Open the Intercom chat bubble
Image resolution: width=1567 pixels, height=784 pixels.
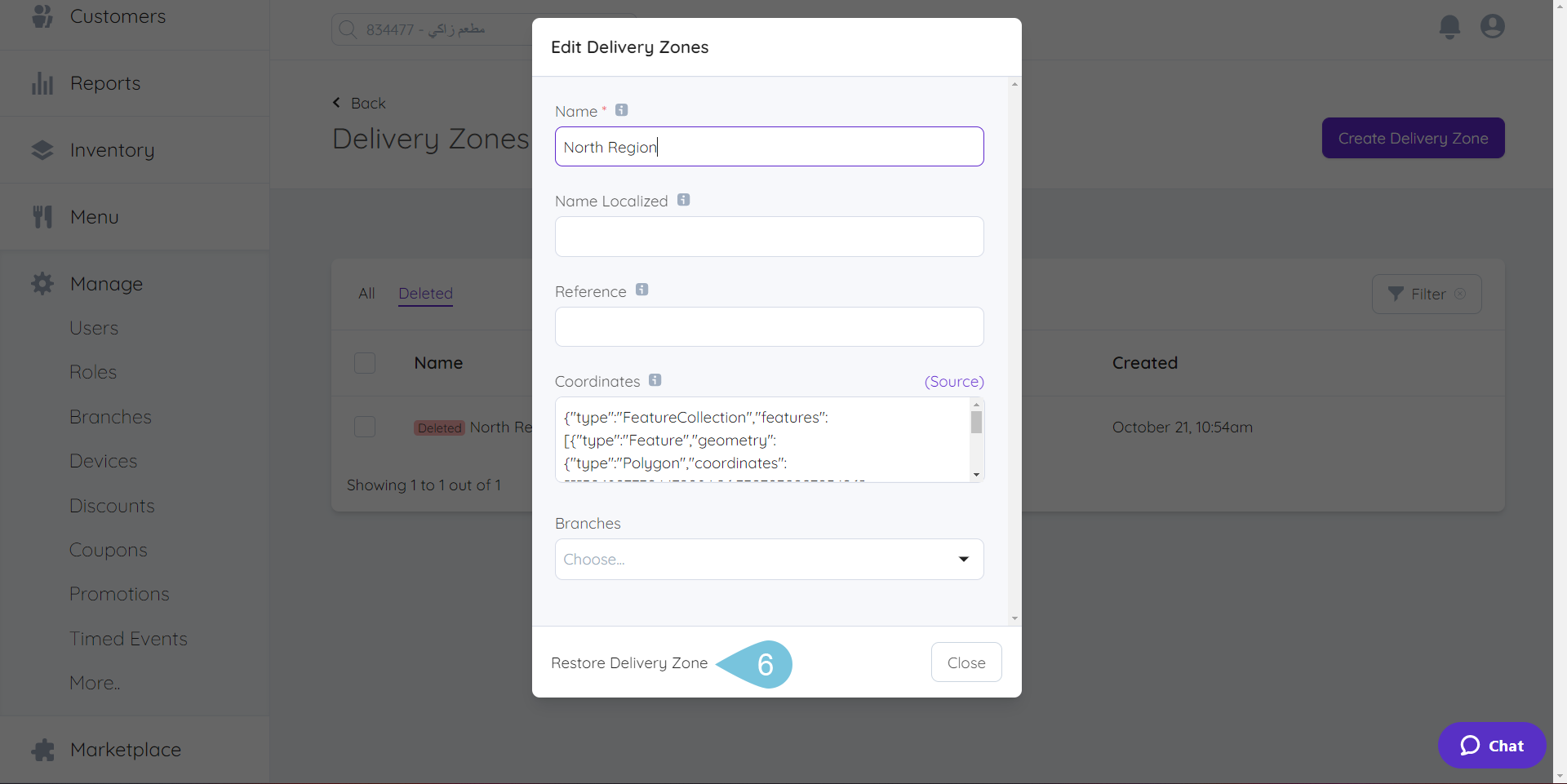(x=1491, y=745)
